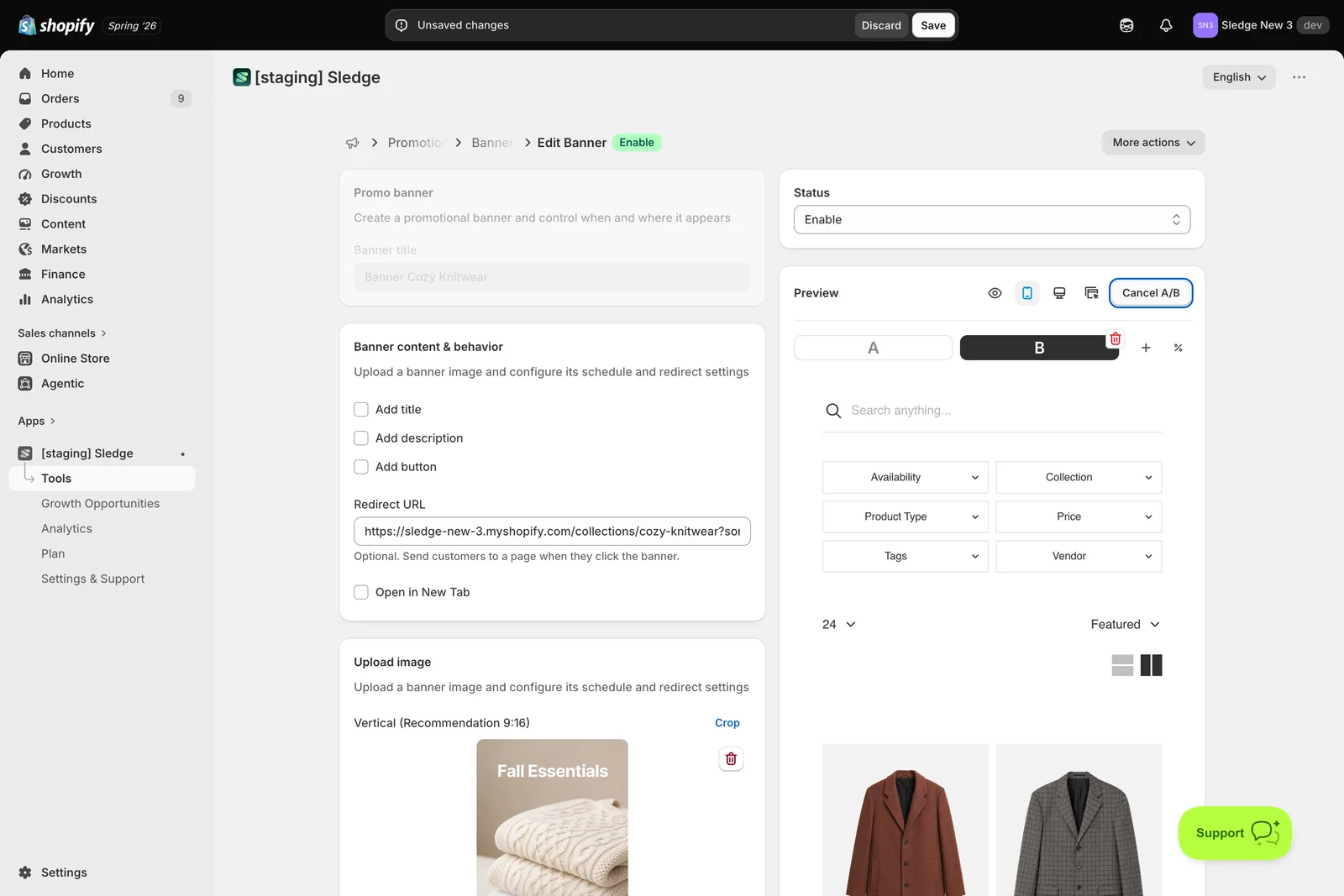
Task: Go to Promotion breadcrumb
Action: [417, 143]
